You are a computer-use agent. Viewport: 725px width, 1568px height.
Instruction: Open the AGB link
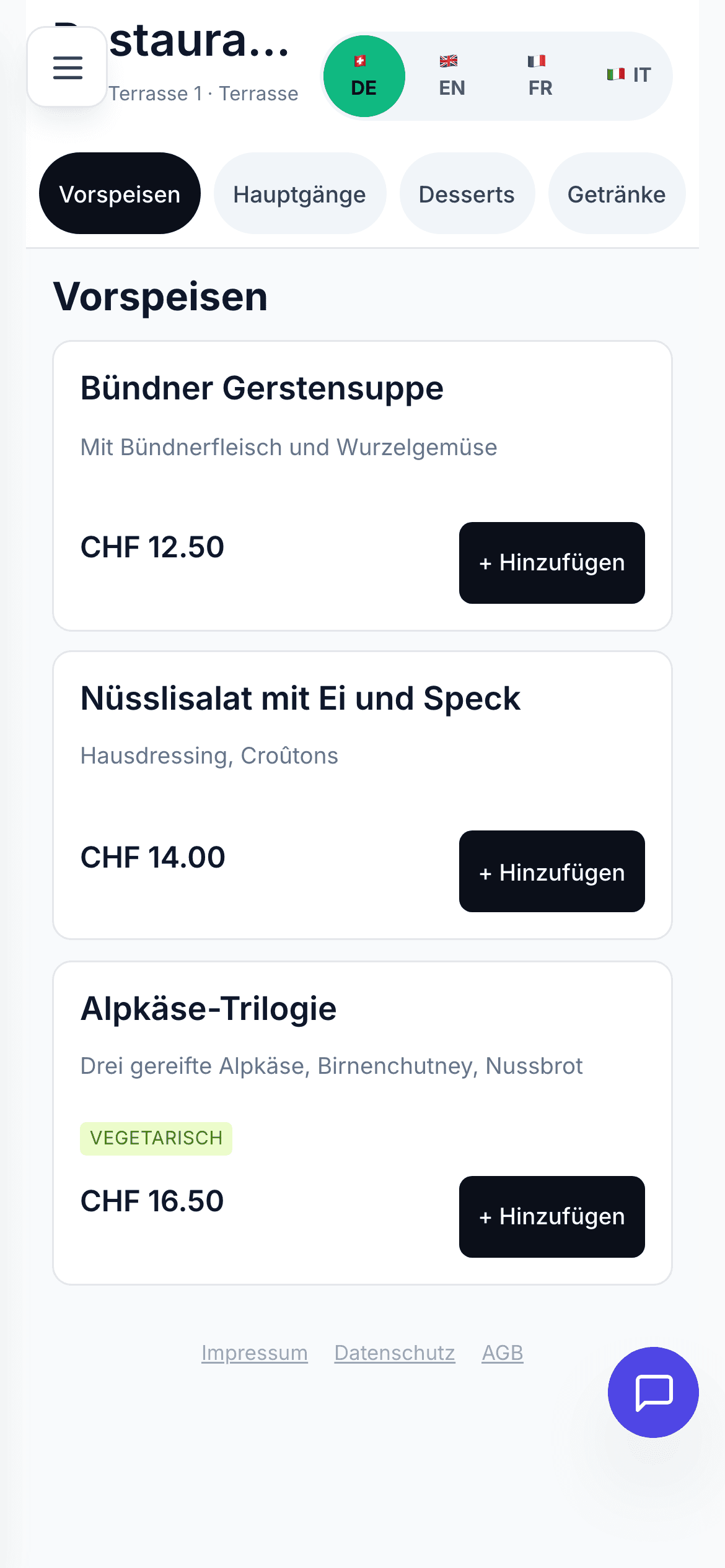point(503,1353)
